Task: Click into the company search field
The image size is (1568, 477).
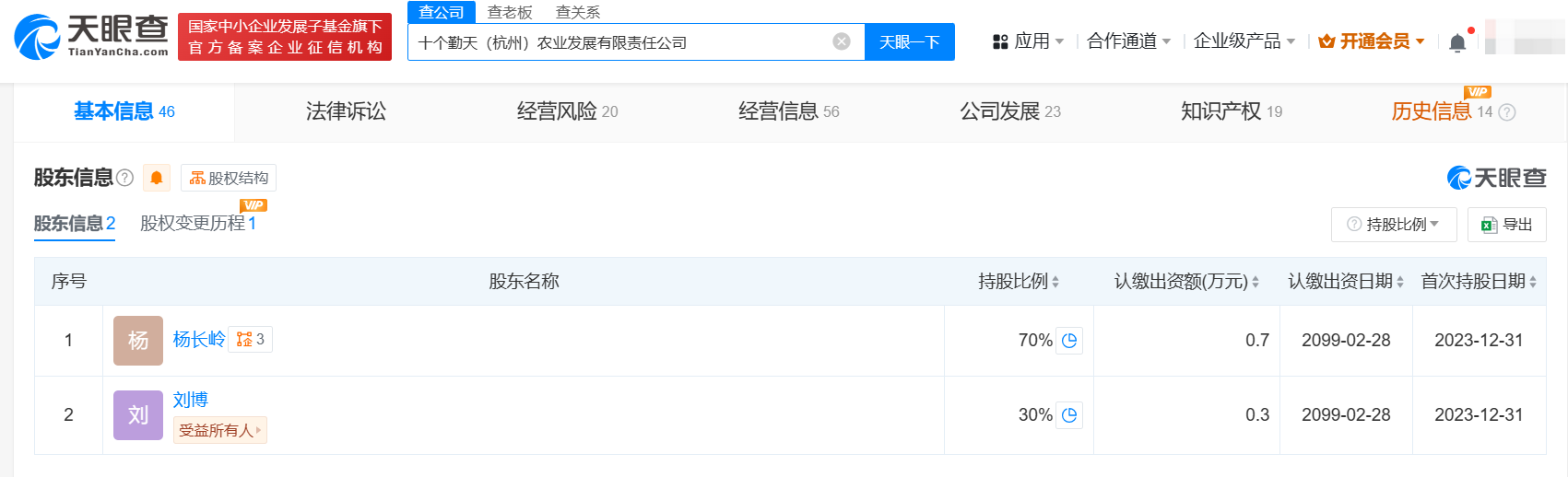Action: tap(618, 42)
